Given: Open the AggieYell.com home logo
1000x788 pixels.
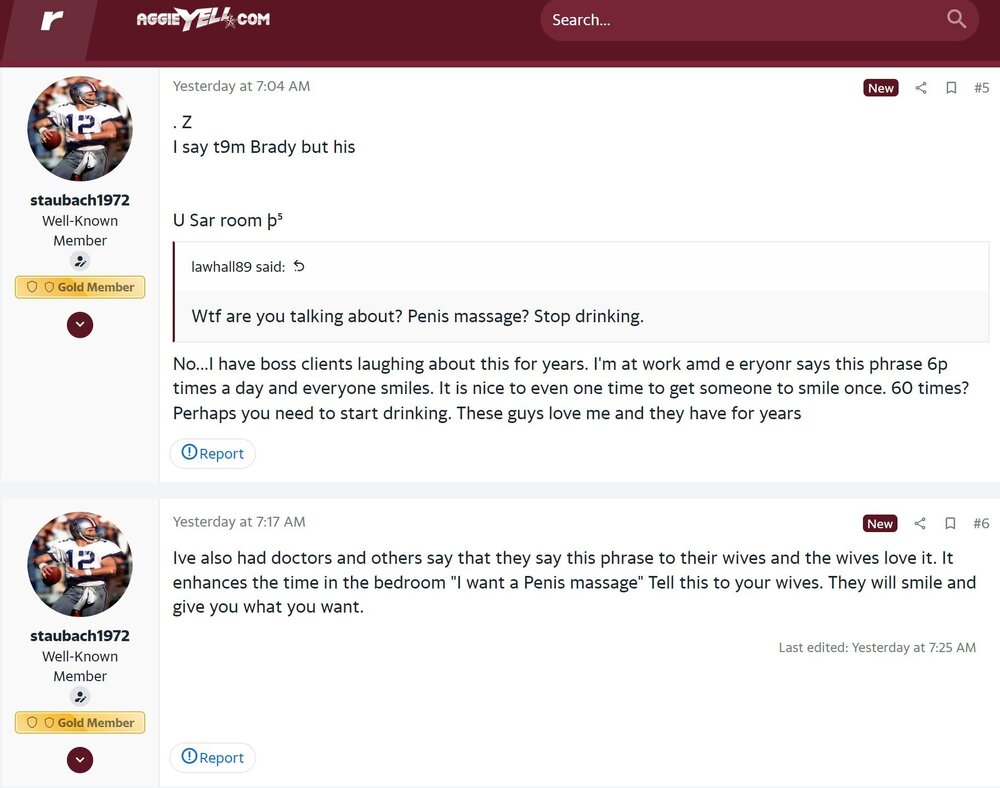Looking at the screenshot, I should [203, 19].
